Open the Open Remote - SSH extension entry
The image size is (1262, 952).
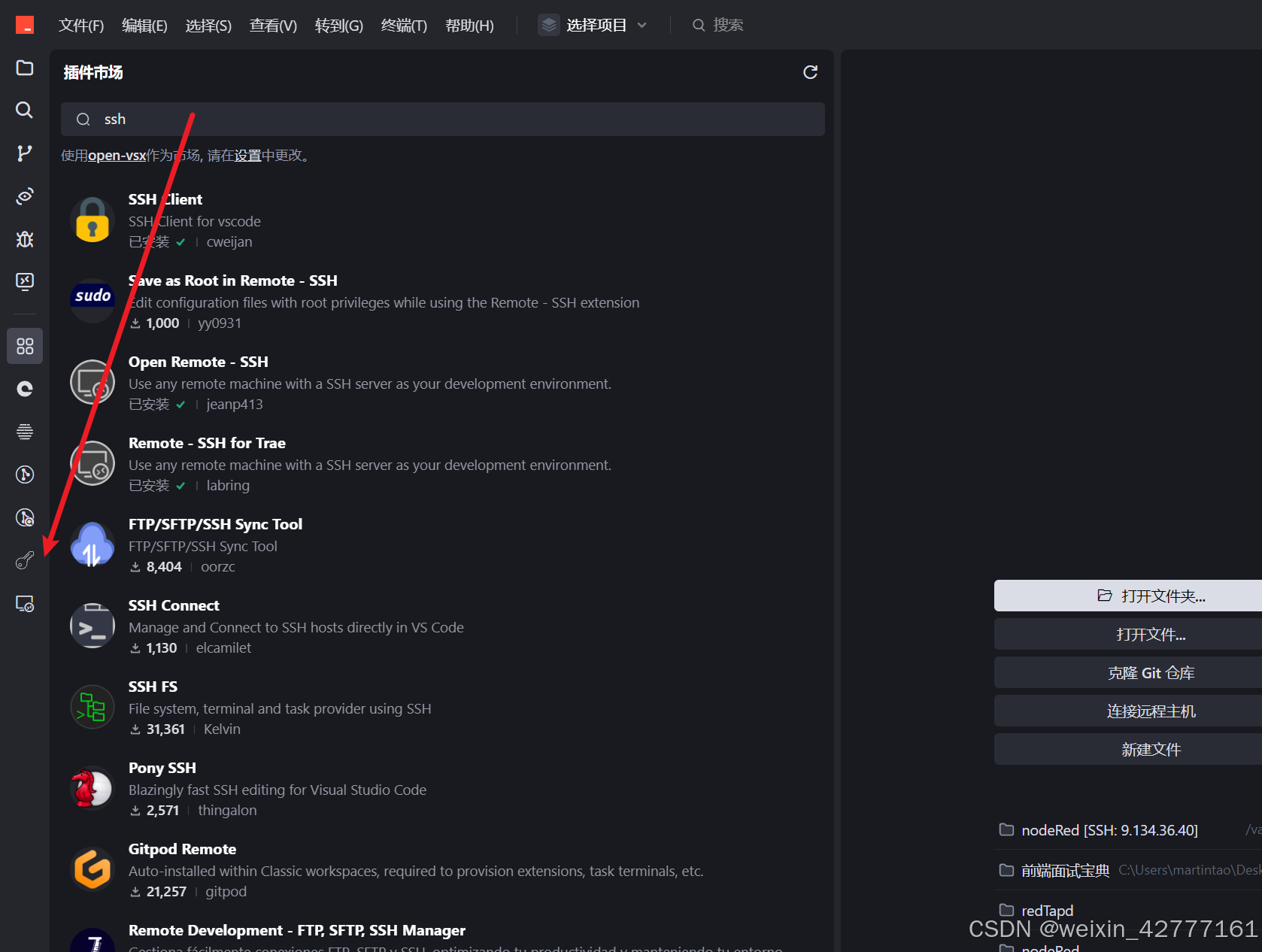tap(443, 383)
